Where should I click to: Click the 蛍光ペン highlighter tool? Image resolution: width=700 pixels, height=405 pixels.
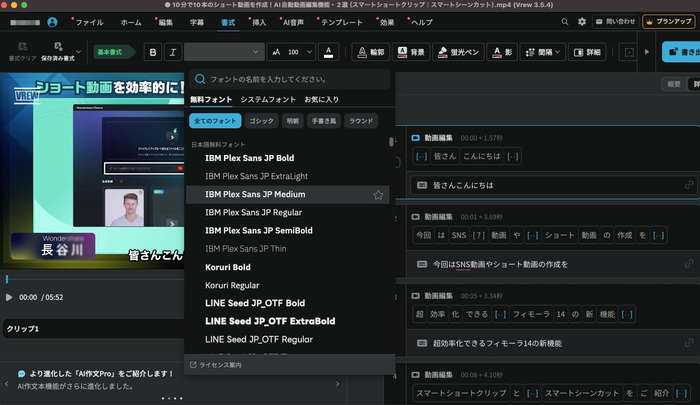(x=458, y=52)
